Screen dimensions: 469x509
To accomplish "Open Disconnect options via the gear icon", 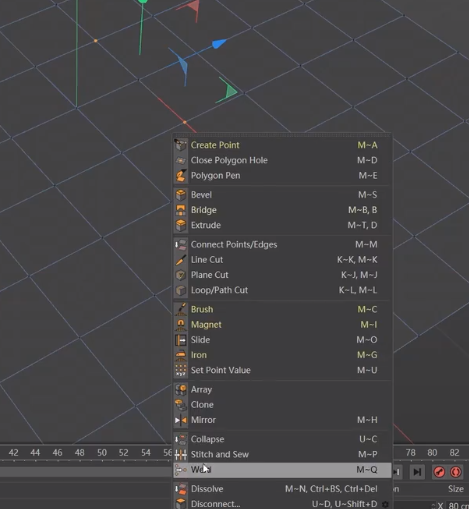I will tap(385, 504).
